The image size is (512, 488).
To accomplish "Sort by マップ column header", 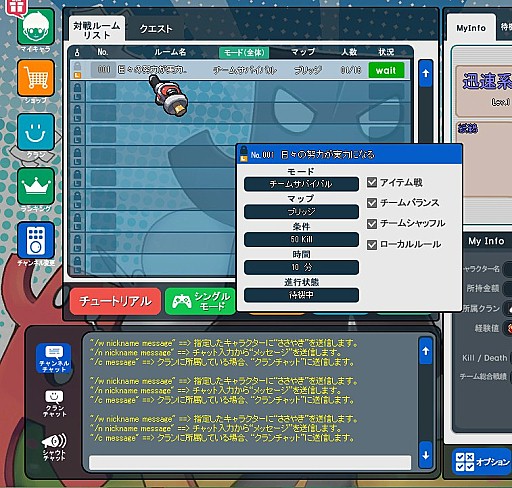I will pos(303,52).
